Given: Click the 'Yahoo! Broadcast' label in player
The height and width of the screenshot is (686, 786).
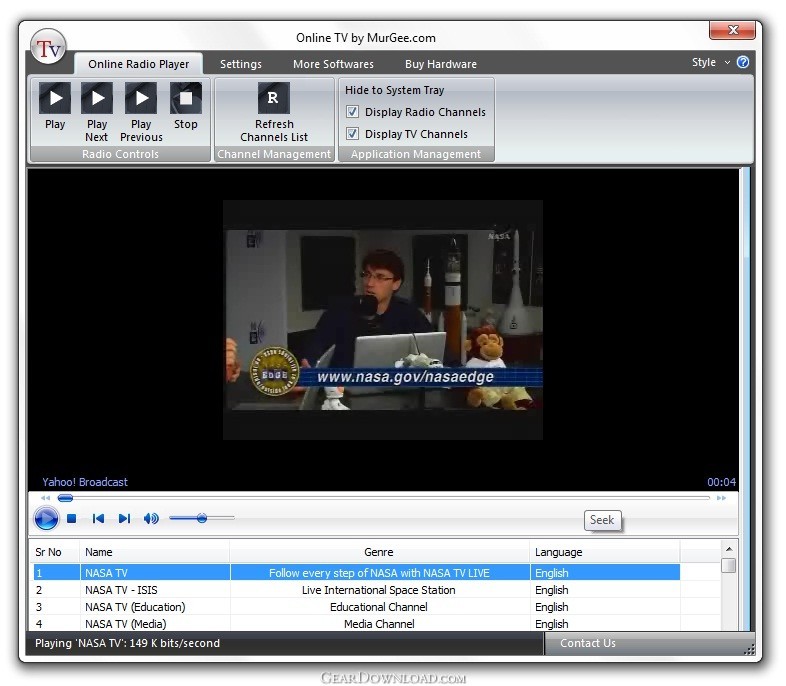Looking at the screenshot, I should pos(85,482).
